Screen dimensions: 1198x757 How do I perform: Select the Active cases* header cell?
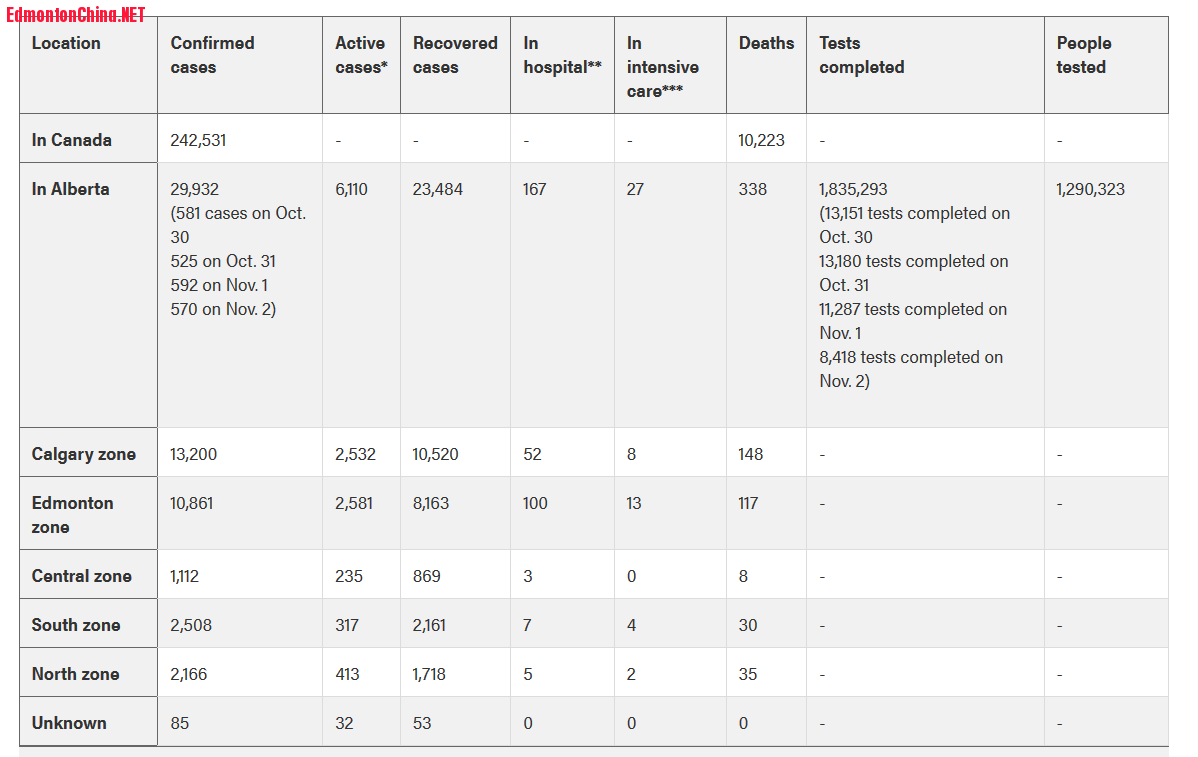click(361, 55)
